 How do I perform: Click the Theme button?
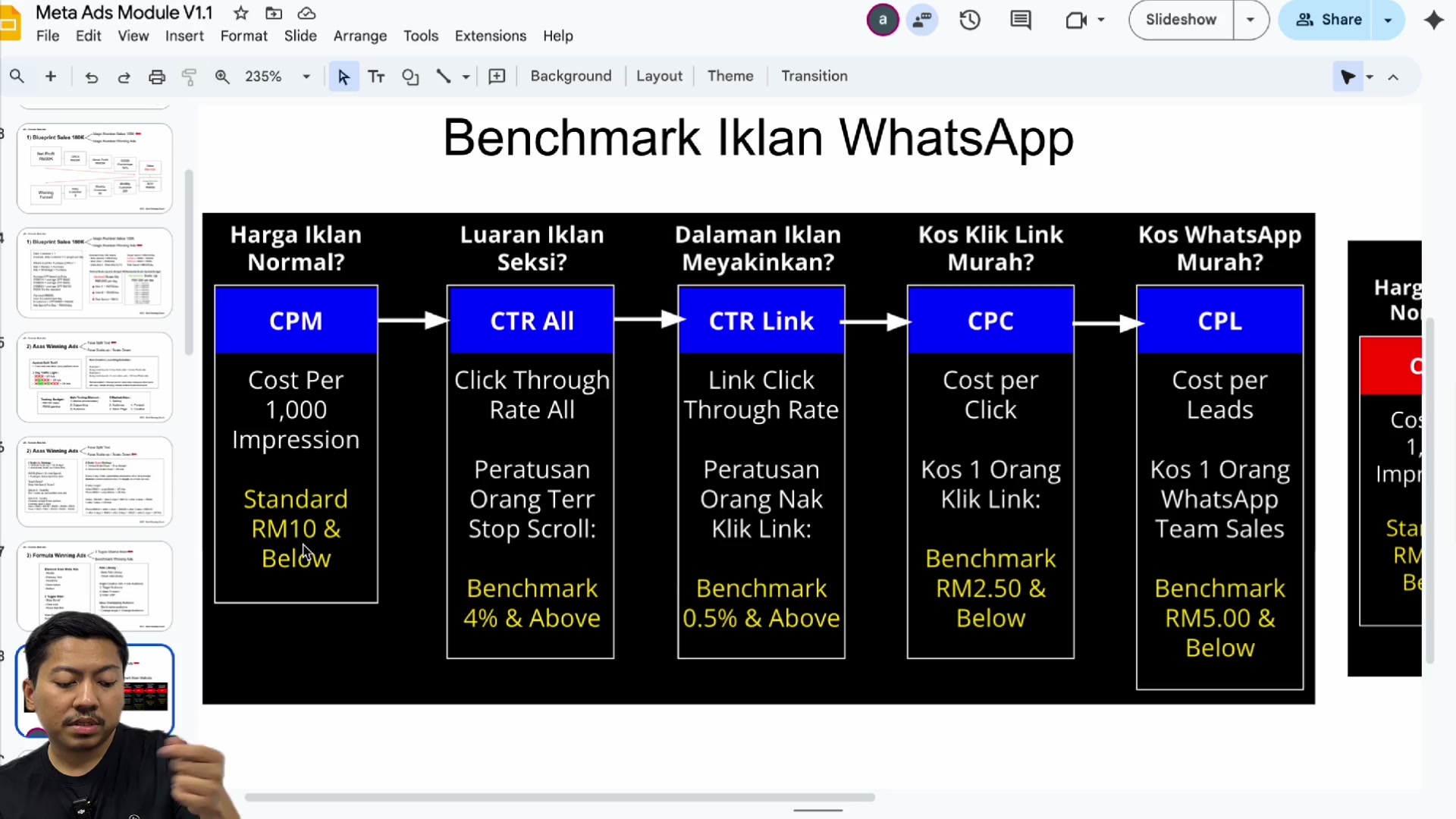730,76
